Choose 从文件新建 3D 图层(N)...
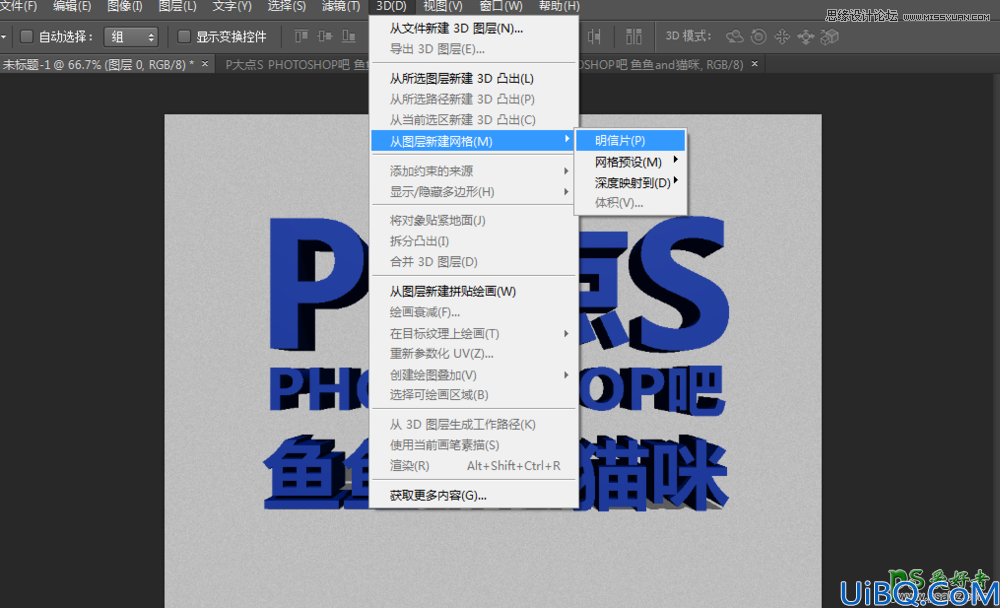 tap(474, 29)
